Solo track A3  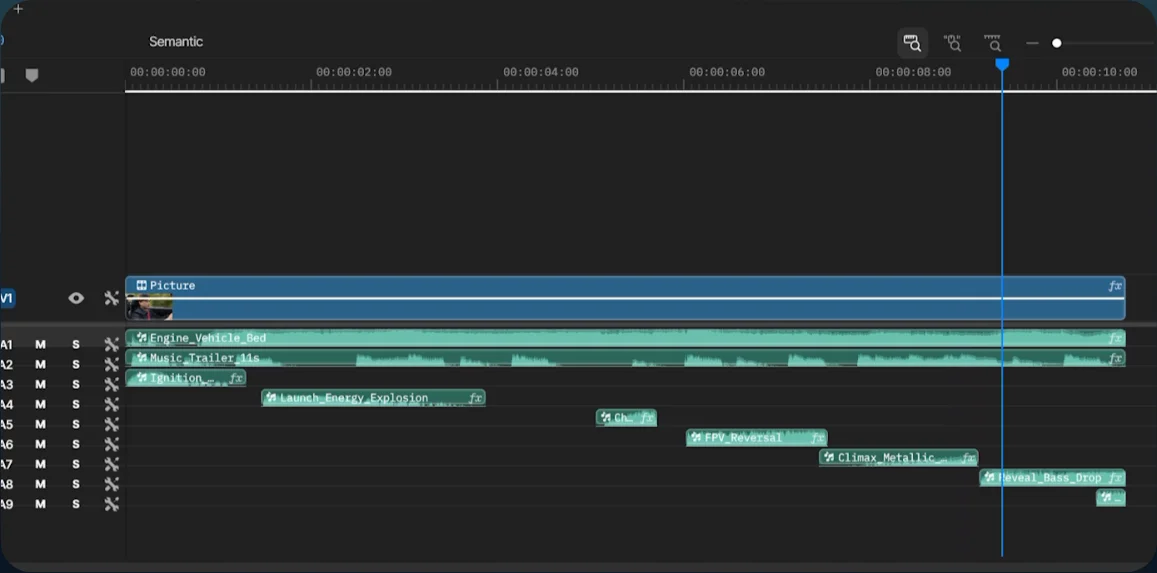pos(75,384)
